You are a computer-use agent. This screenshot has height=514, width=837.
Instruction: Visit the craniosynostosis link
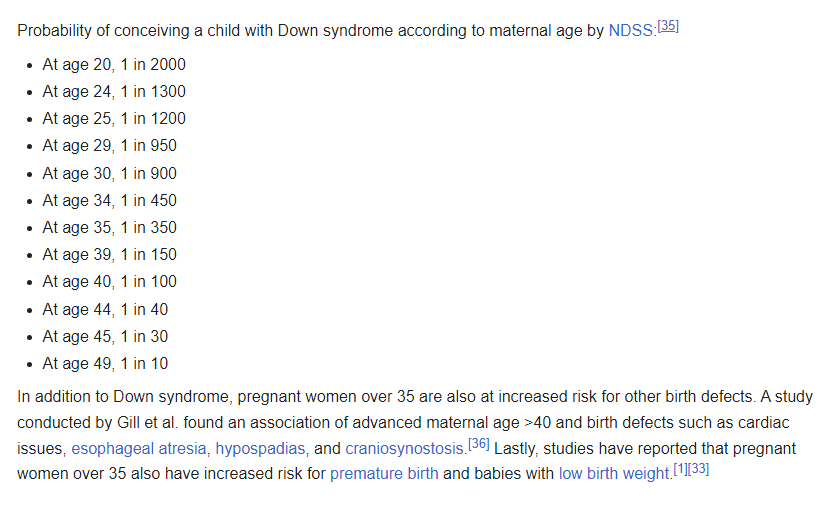coord(404,448)
